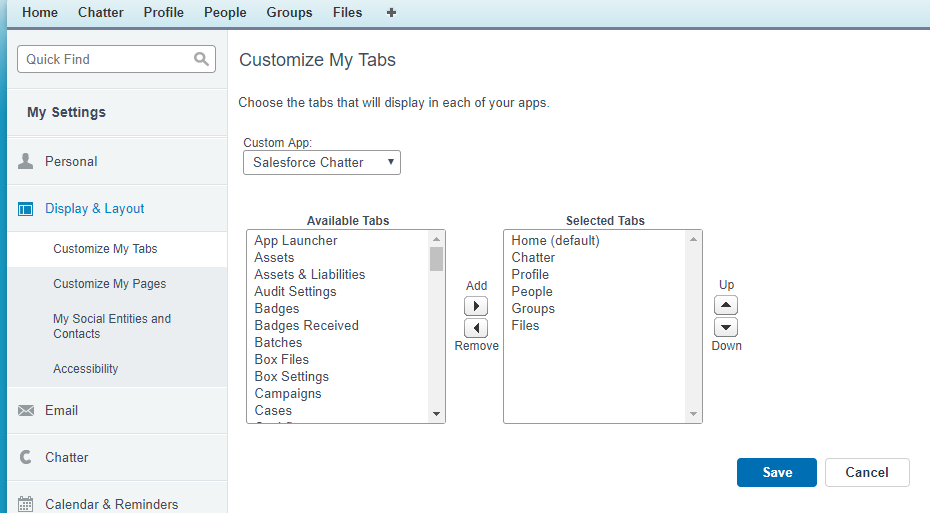
Task: Click Selected Tabs scroll up arrow
Action: 693,239
